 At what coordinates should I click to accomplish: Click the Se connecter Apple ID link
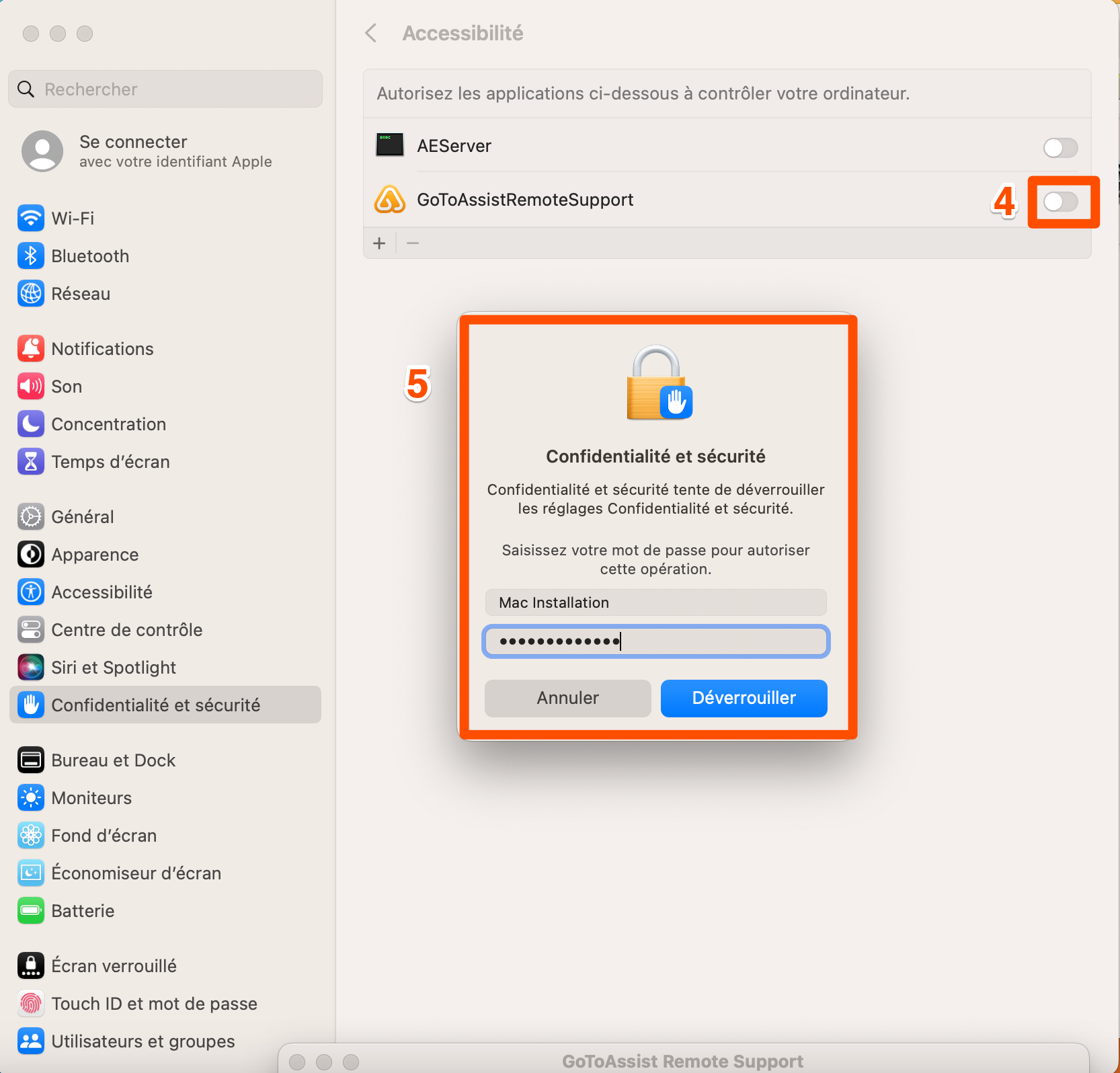point(175,151)
